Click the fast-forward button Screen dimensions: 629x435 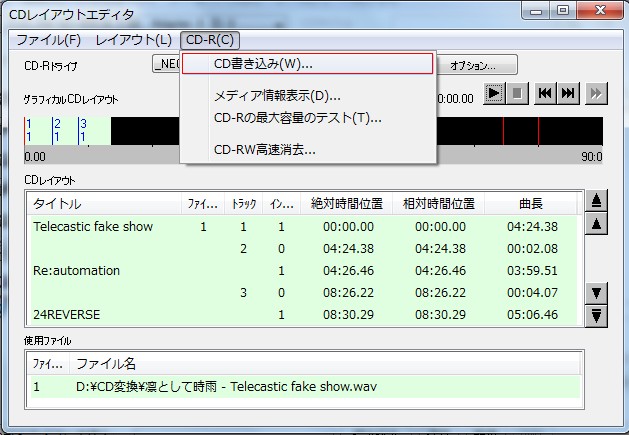(596, 93)
